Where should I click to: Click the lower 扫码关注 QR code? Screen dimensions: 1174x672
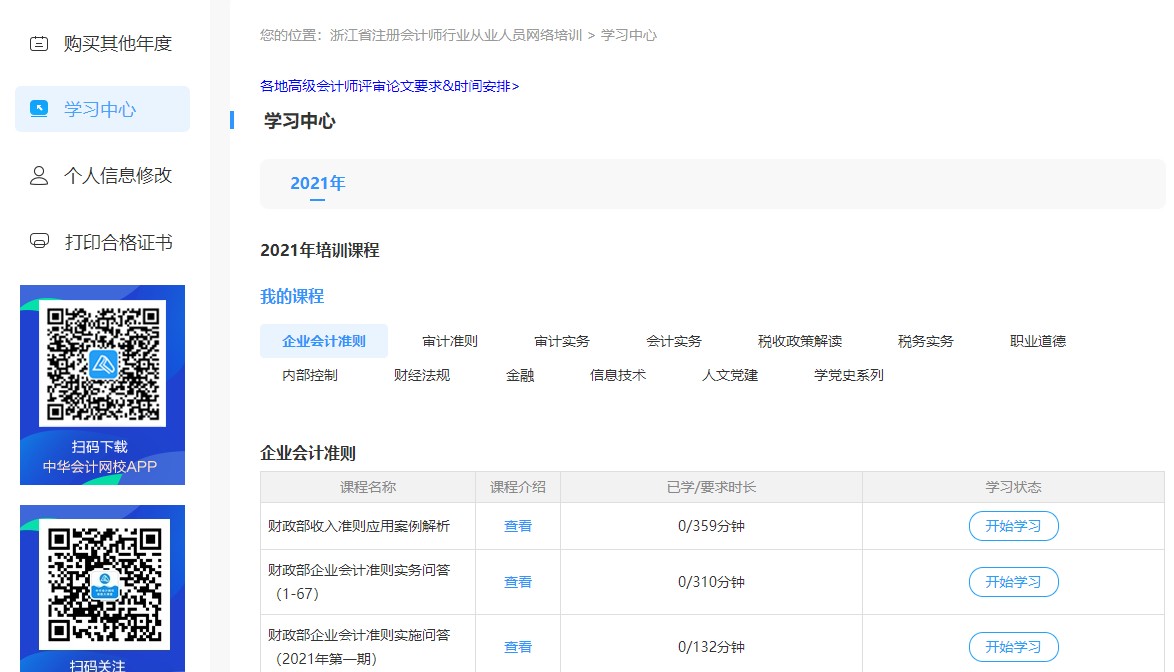click(x=102, y=580)
